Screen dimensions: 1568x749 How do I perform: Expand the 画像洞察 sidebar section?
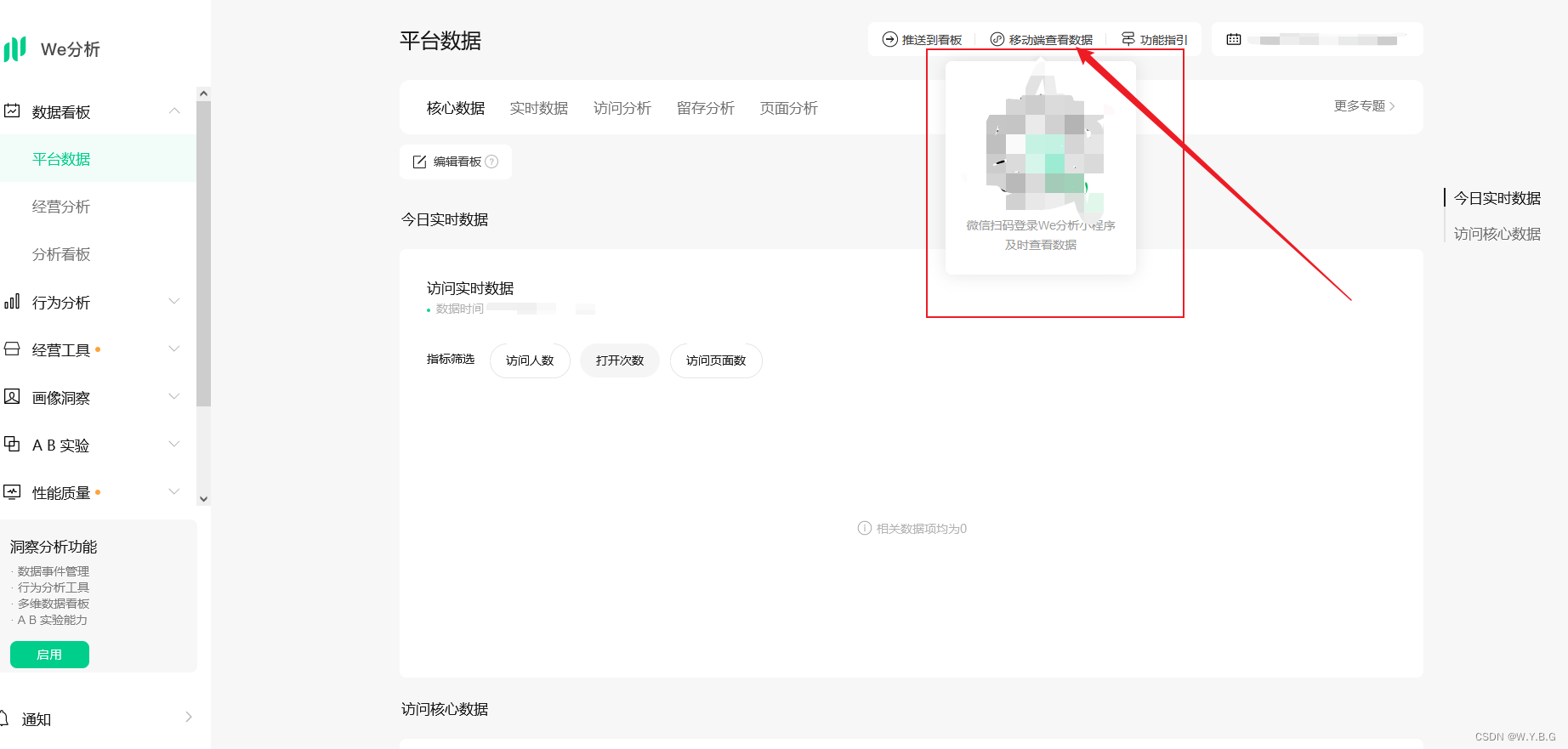(x=174, y=396)
